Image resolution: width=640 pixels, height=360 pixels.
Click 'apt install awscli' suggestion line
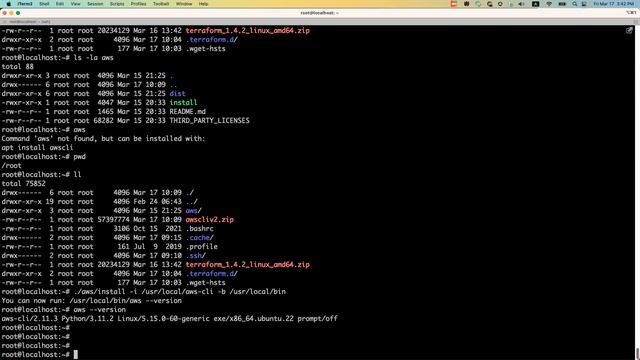tap(38, 147)
